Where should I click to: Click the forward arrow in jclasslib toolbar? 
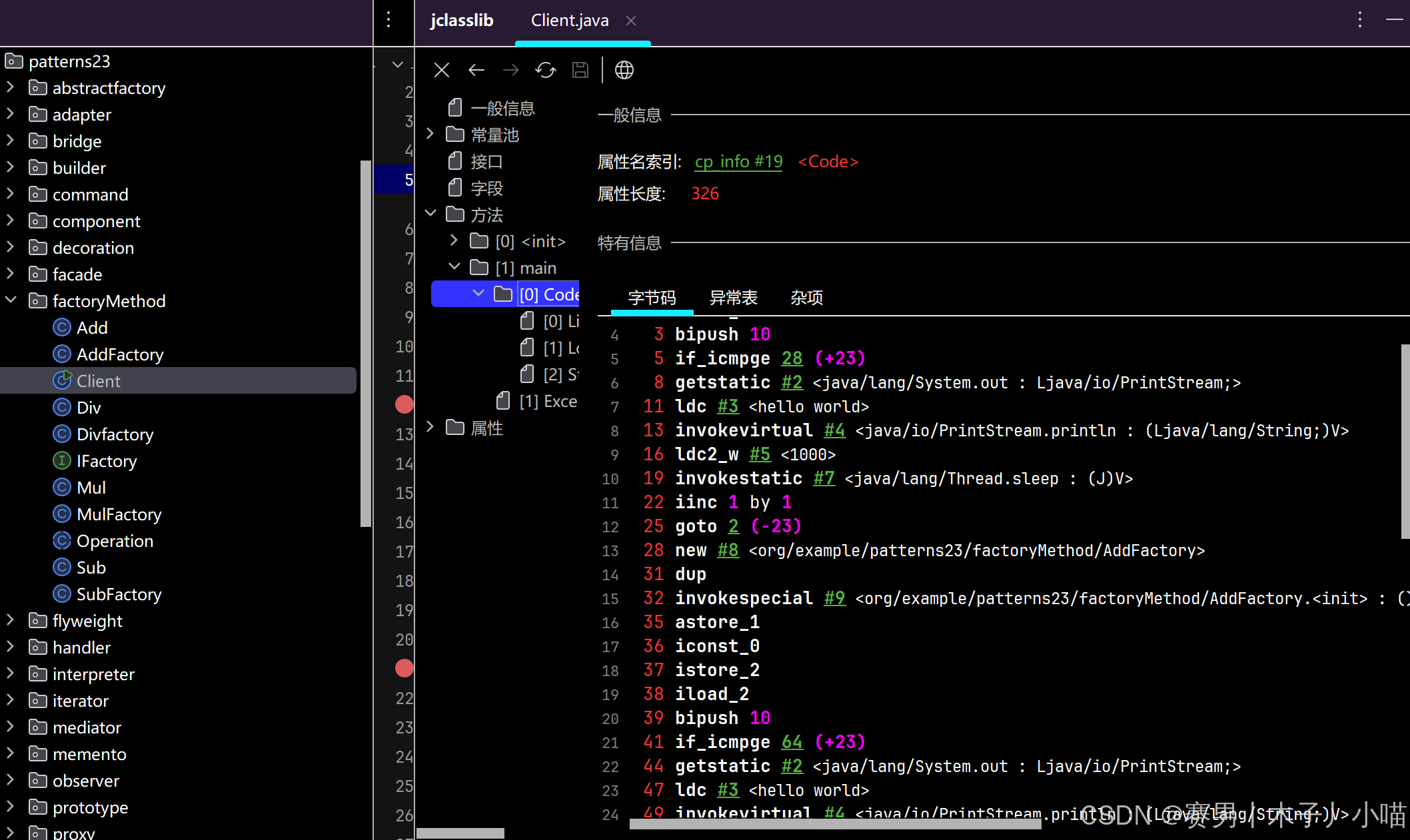pyautogui.click(x=510, y=70)
